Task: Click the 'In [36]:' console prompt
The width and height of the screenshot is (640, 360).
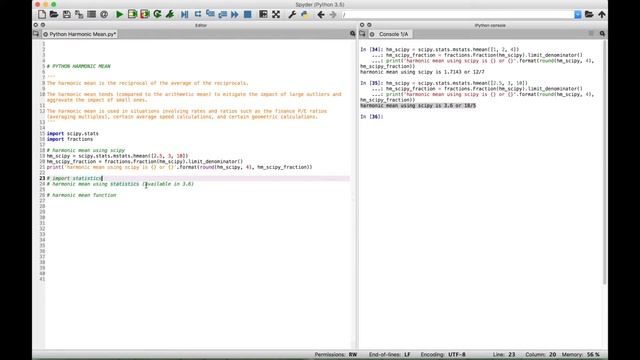Action: coord(371,117)
